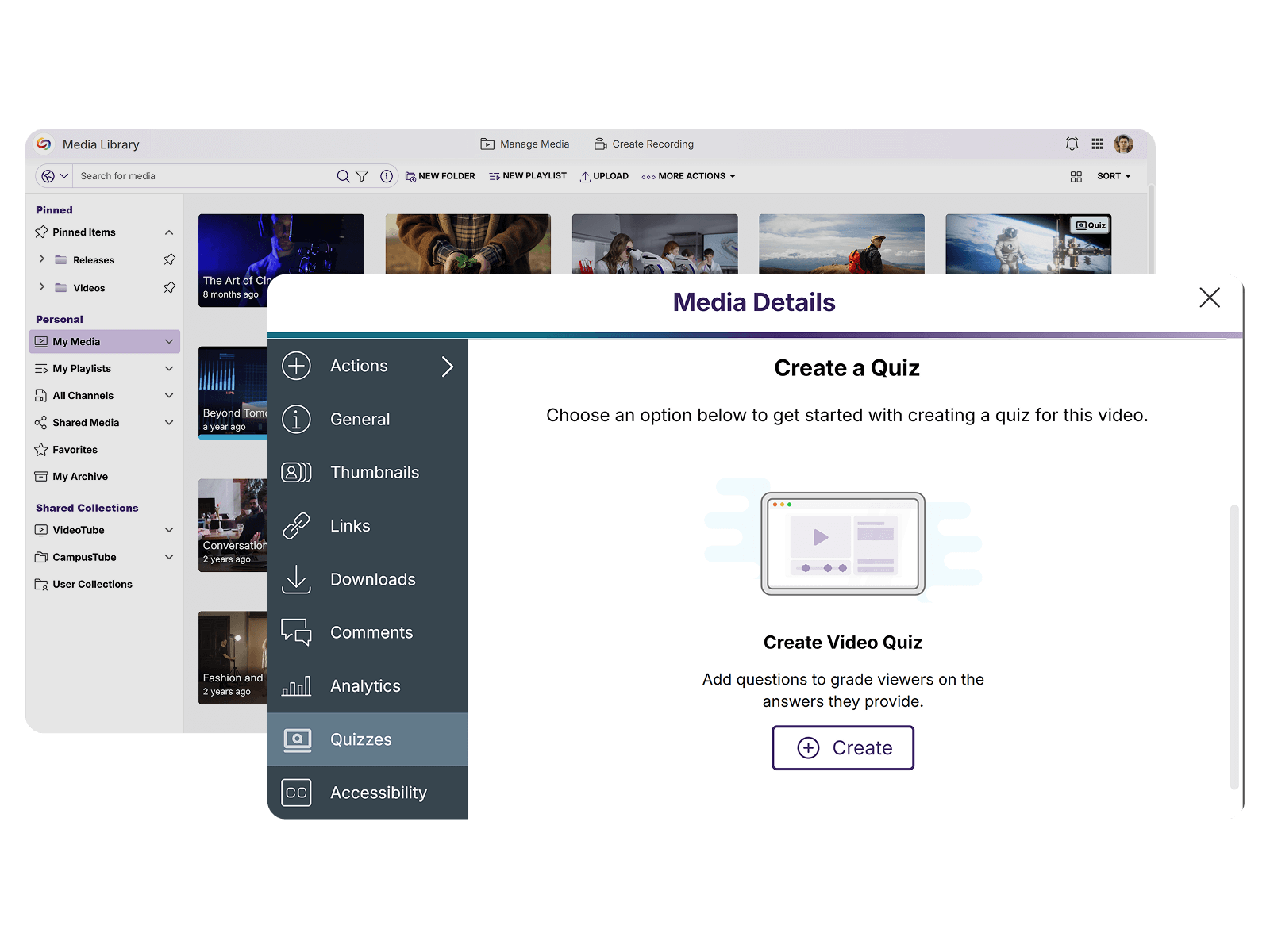The image size is (1270, 952).
Task: Click the user profile avatar
Action: pos(1123,144)
